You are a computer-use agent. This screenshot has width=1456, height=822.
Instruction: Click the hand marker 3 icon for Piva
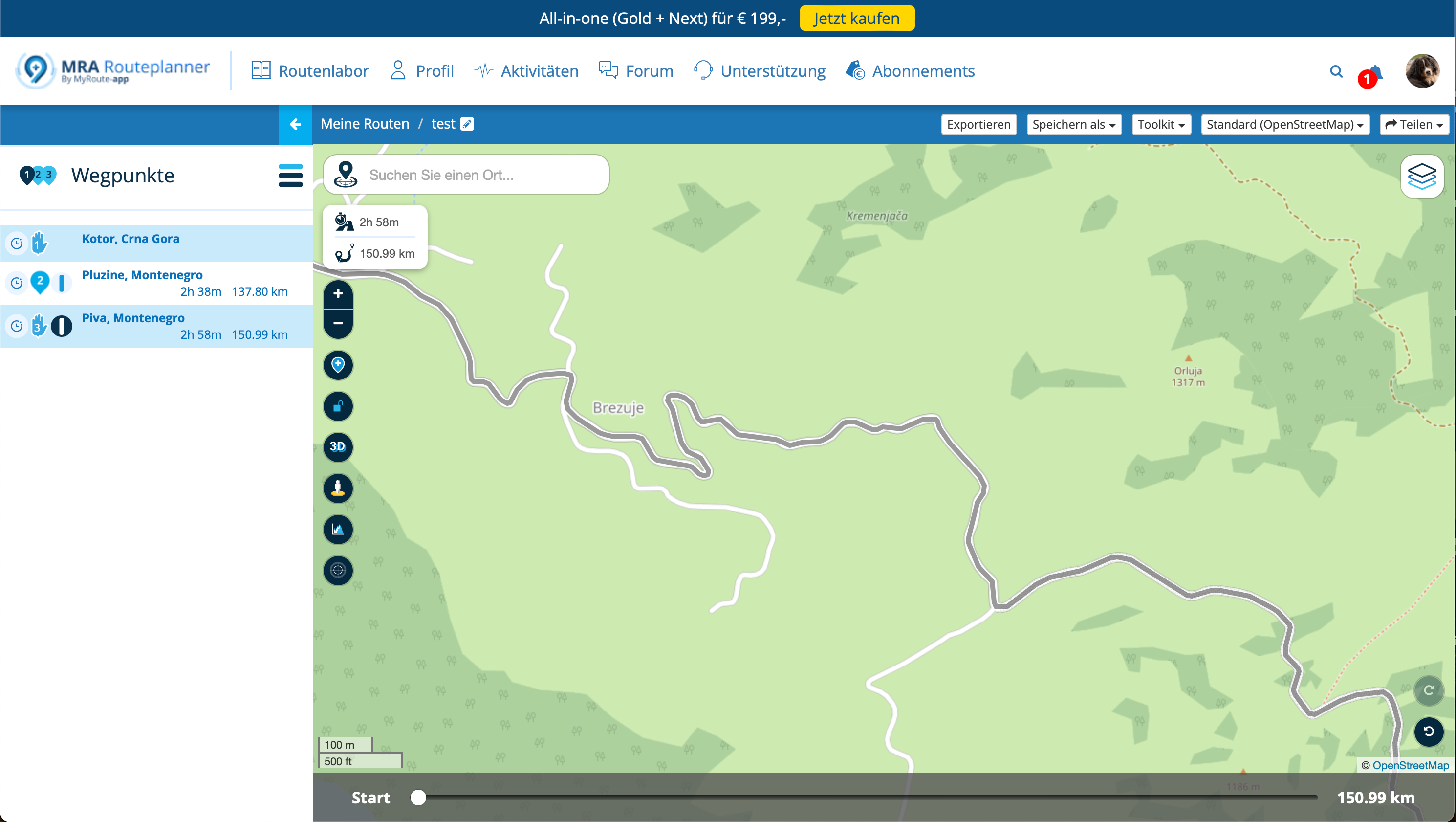click(x=39, y=326)
